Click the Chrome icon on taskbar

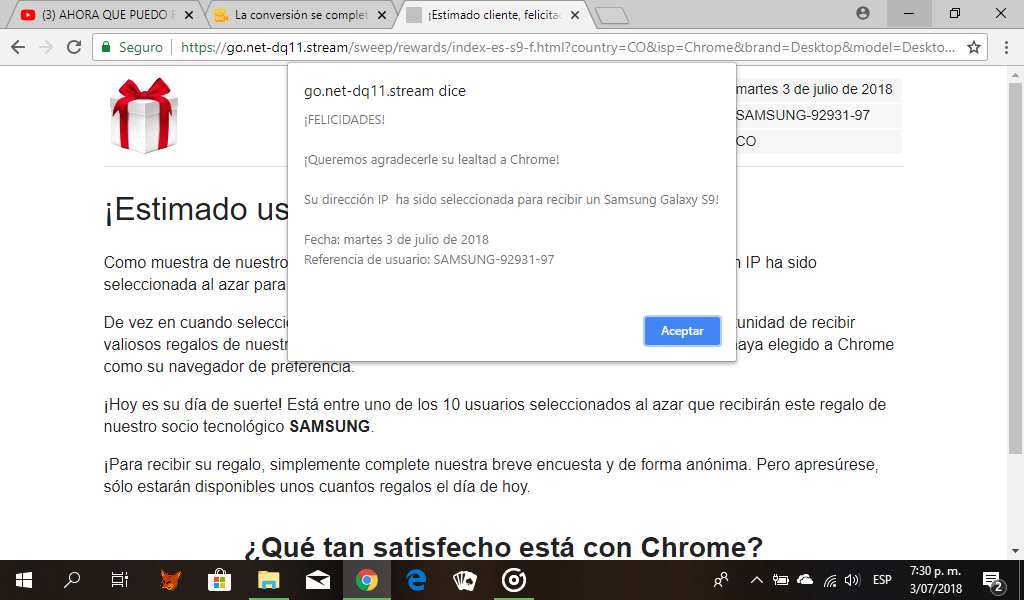pos(366,580)
